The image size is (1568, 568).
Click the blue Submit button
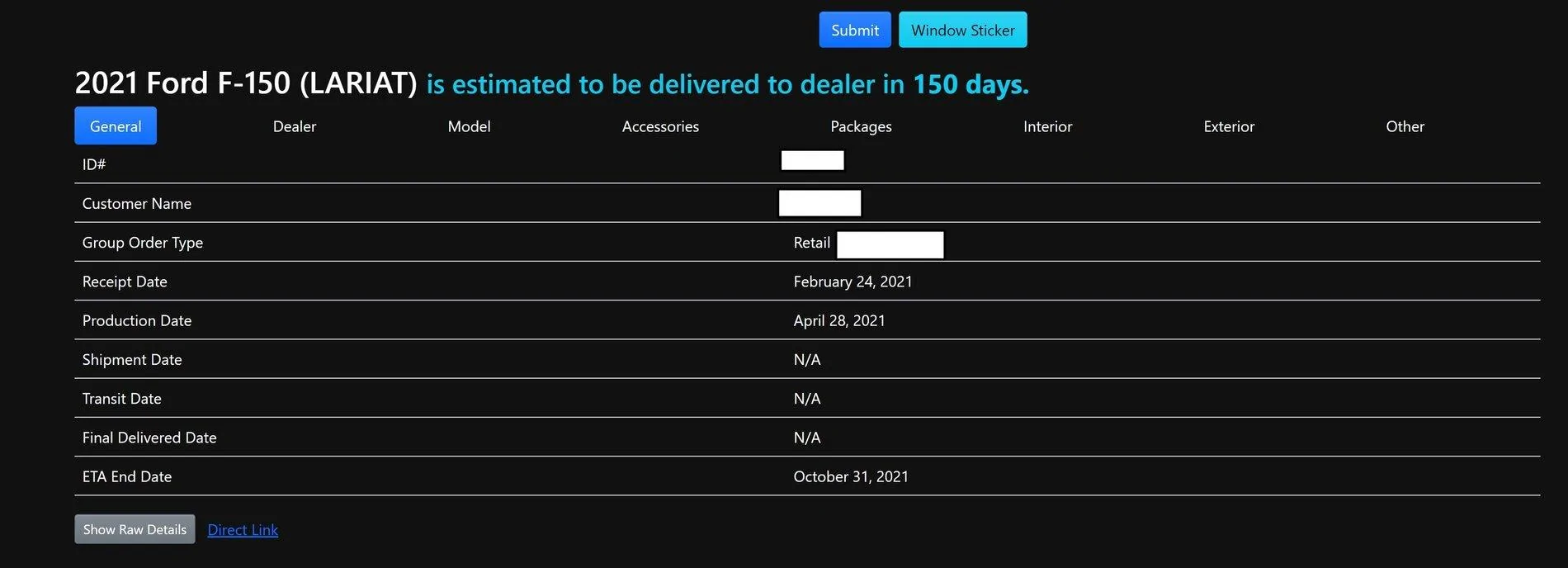point(854,30)
